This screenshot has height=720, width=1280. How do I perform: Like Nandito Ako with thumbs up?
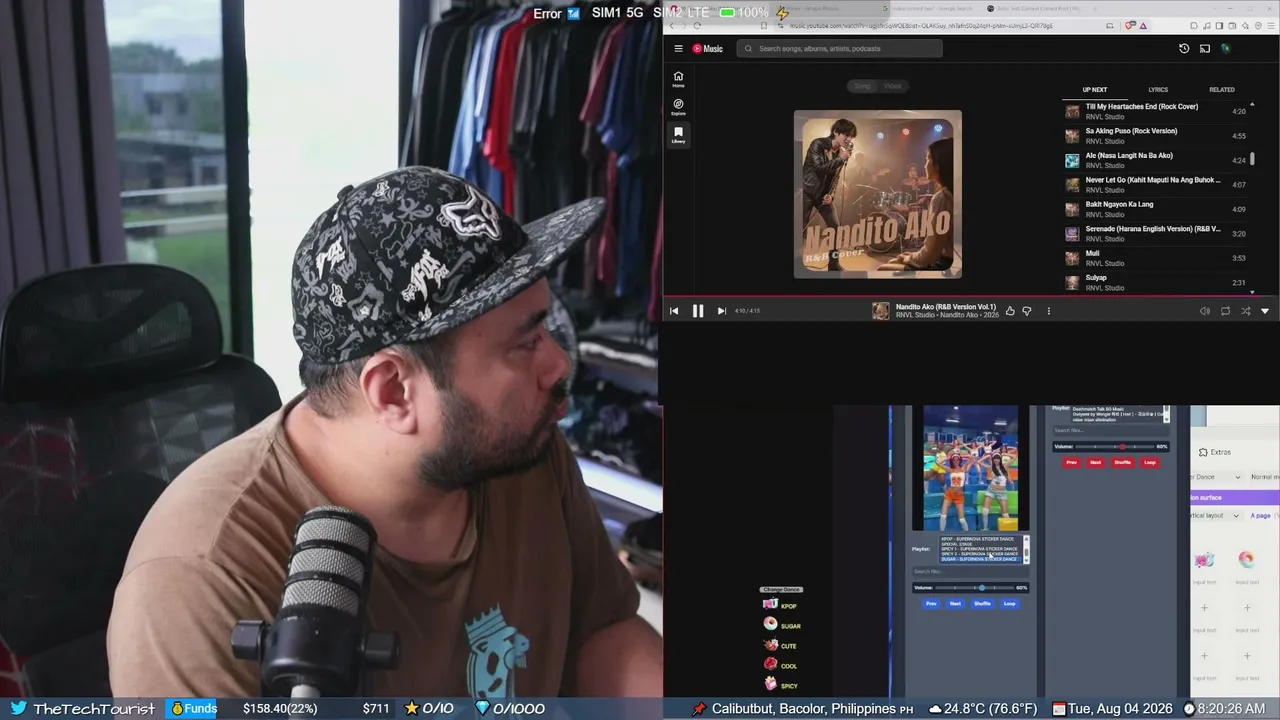[1010, 311]
